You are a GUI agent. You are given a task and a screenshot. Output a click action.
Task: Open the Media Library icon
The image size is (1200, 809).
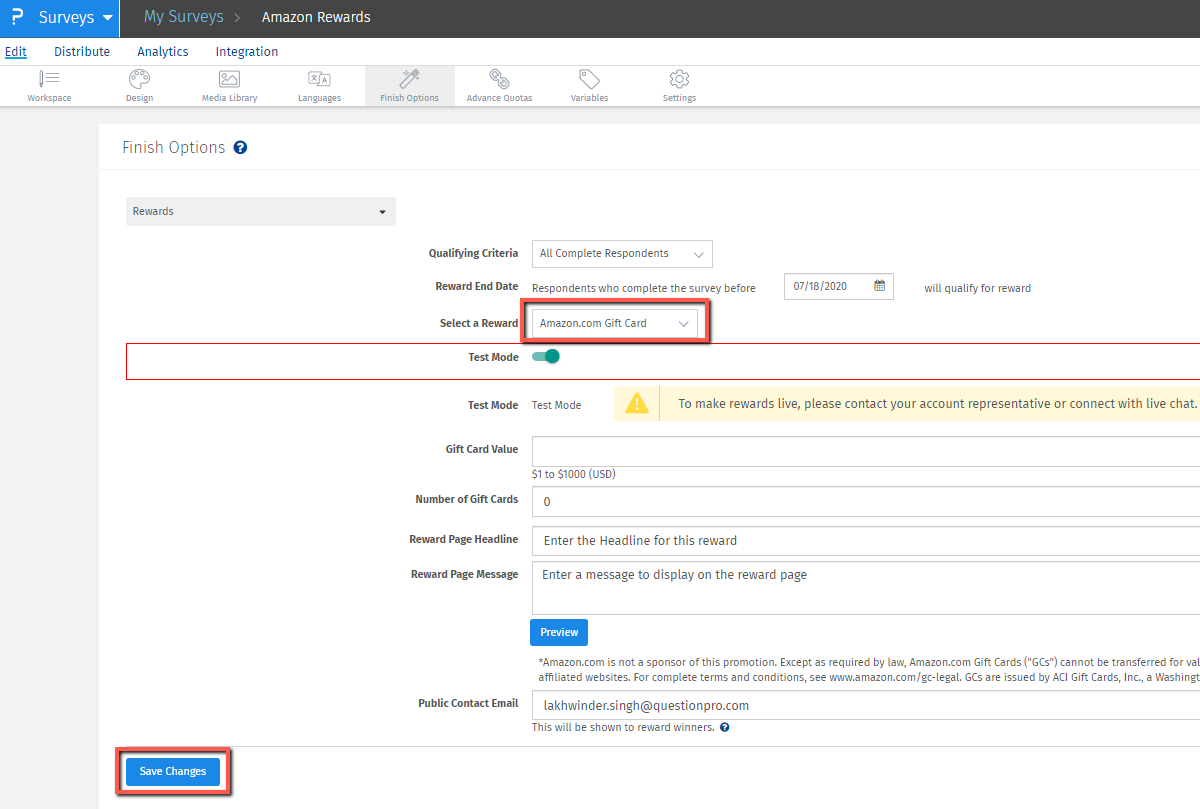point(229,79)
